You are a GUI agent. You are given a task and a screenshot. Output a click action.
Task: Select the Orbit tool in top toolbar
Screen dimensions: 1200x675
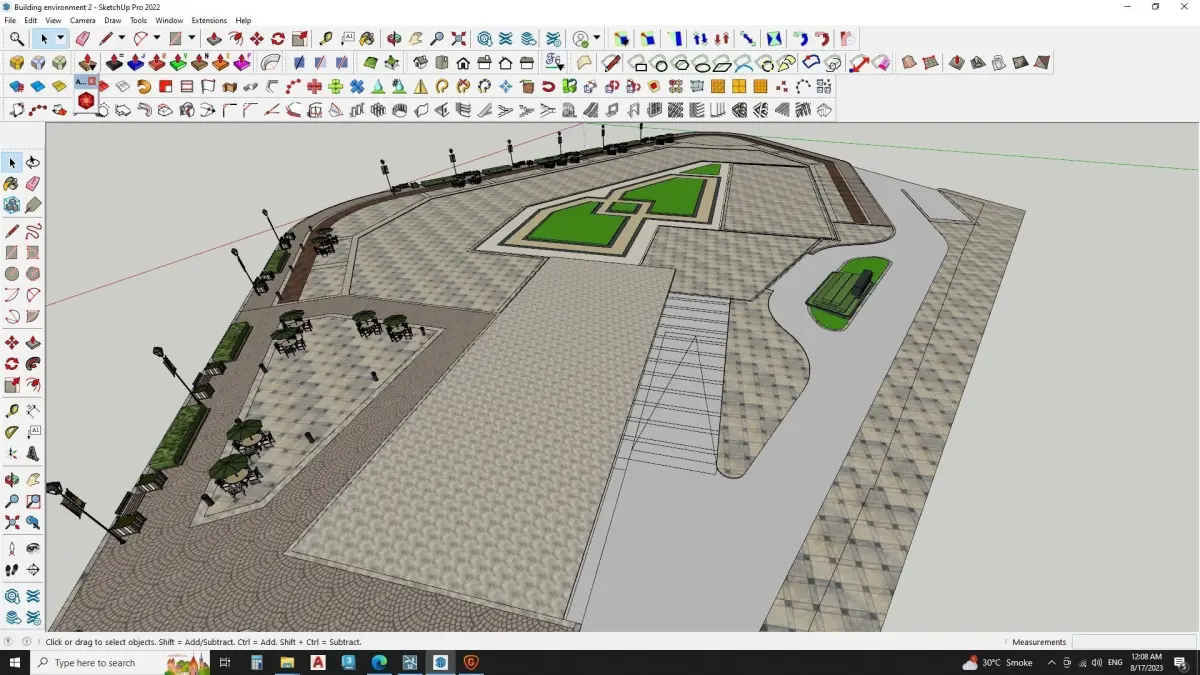[393, 39]
